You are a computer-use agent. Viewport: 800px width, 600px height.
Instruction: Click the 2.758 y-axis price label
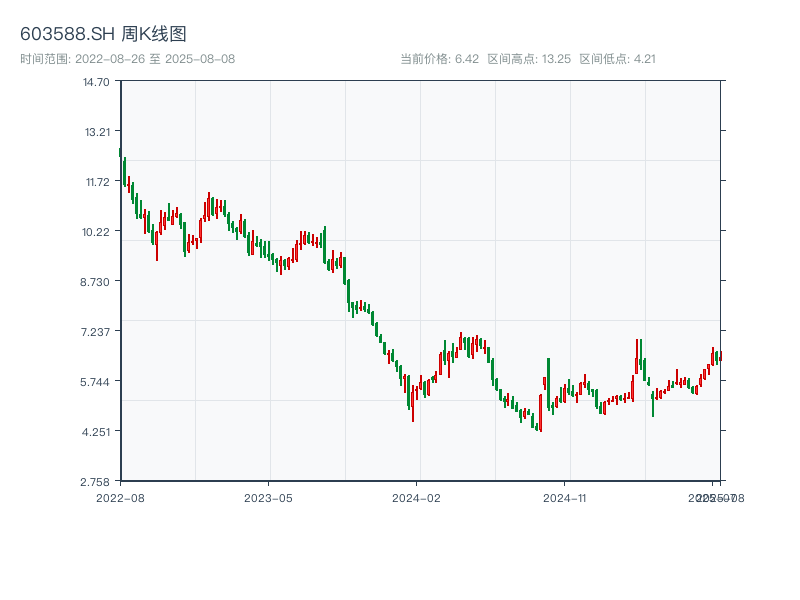point(96,482)
